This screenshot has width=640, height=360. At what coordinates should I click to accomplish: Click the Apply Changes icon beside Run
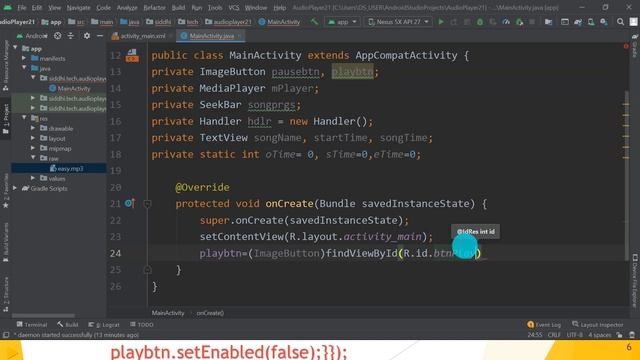(454, 22)
